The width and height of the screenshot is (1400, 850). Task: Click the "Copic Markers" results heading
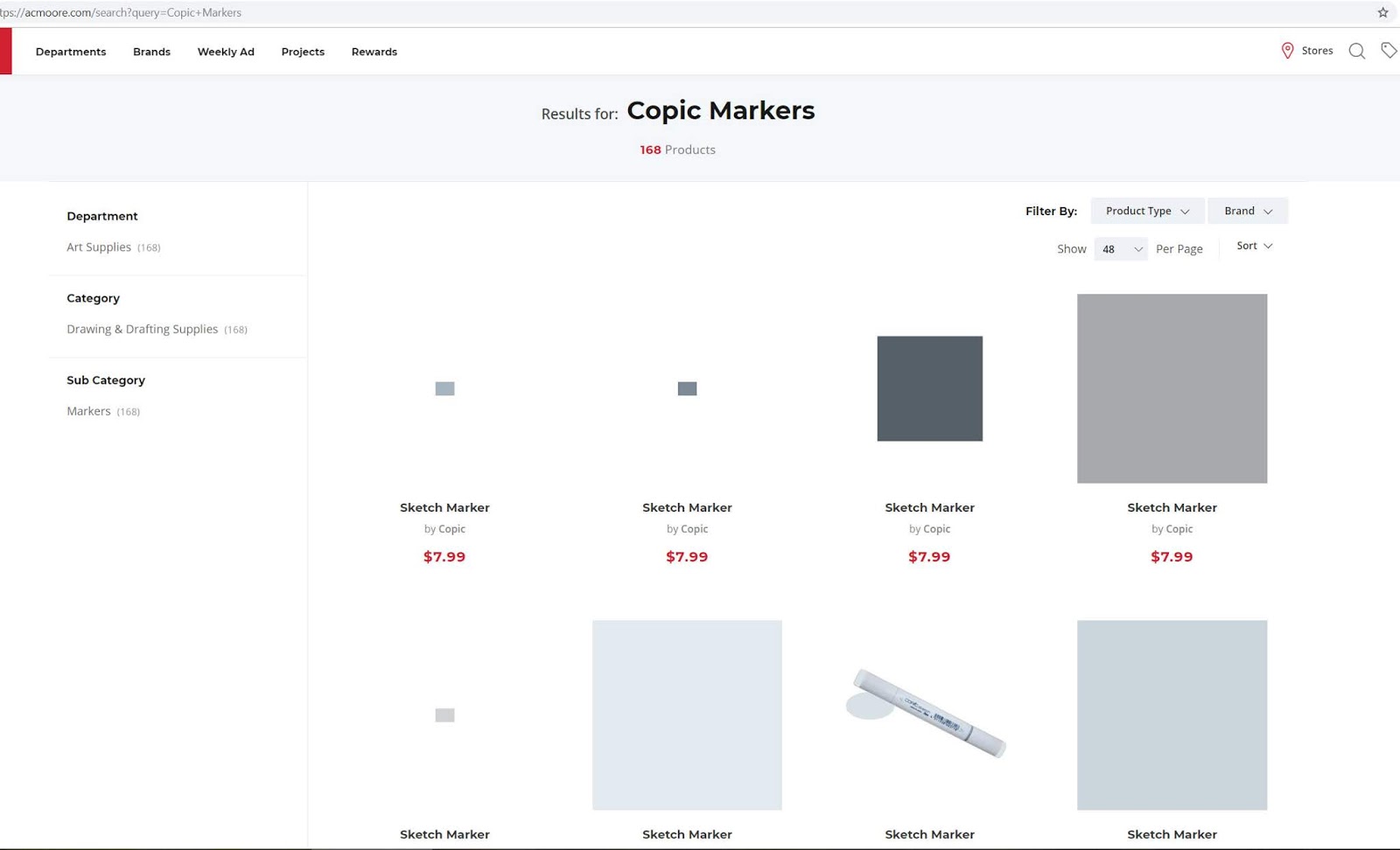721,110
